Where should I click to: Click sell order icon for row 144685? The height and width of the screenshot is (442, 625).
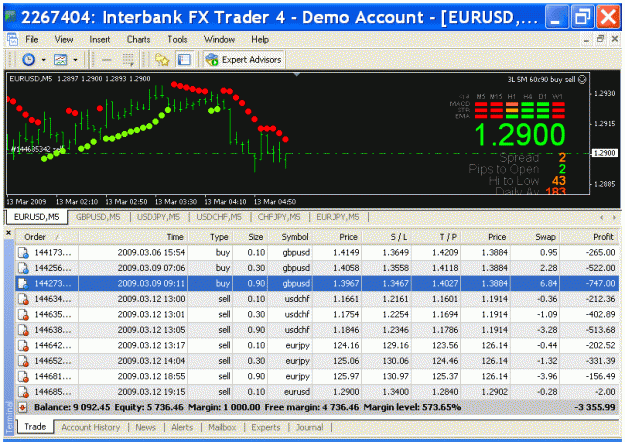[x=24, y=393]
